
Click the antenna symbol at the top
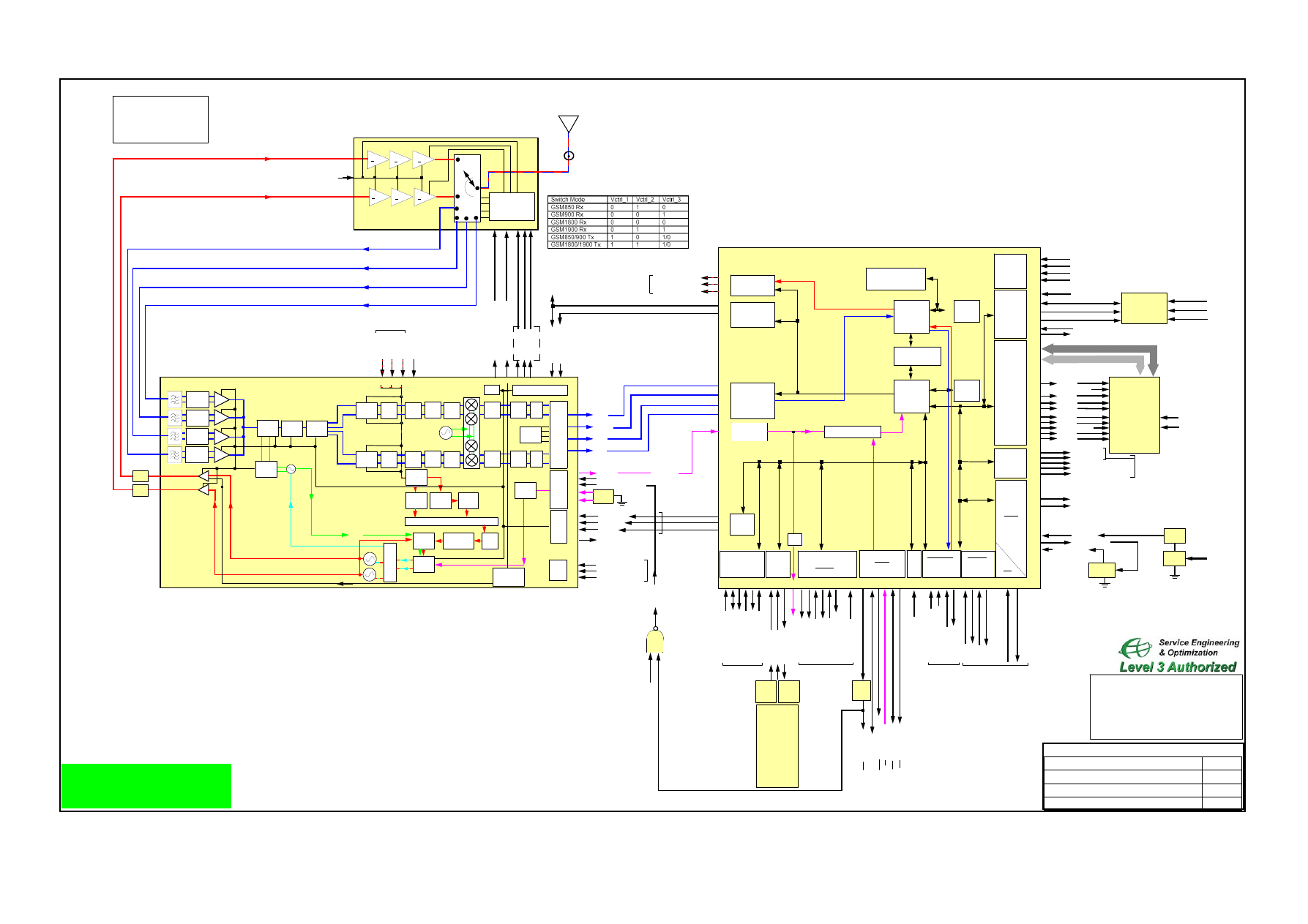(x=568, y=124)
